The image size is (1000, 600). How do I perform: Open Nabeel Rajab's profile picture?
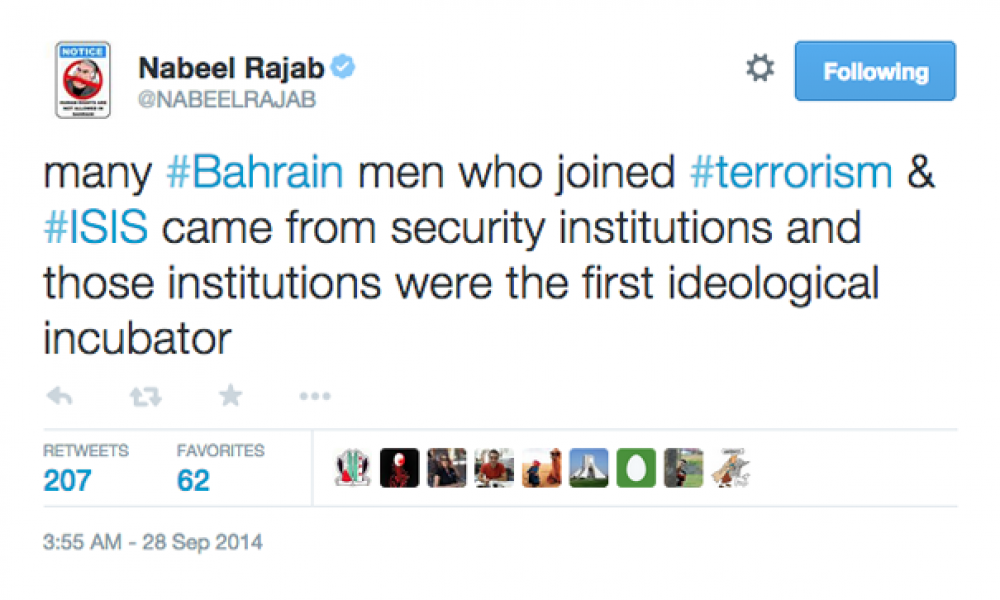(x=83, y=80)
